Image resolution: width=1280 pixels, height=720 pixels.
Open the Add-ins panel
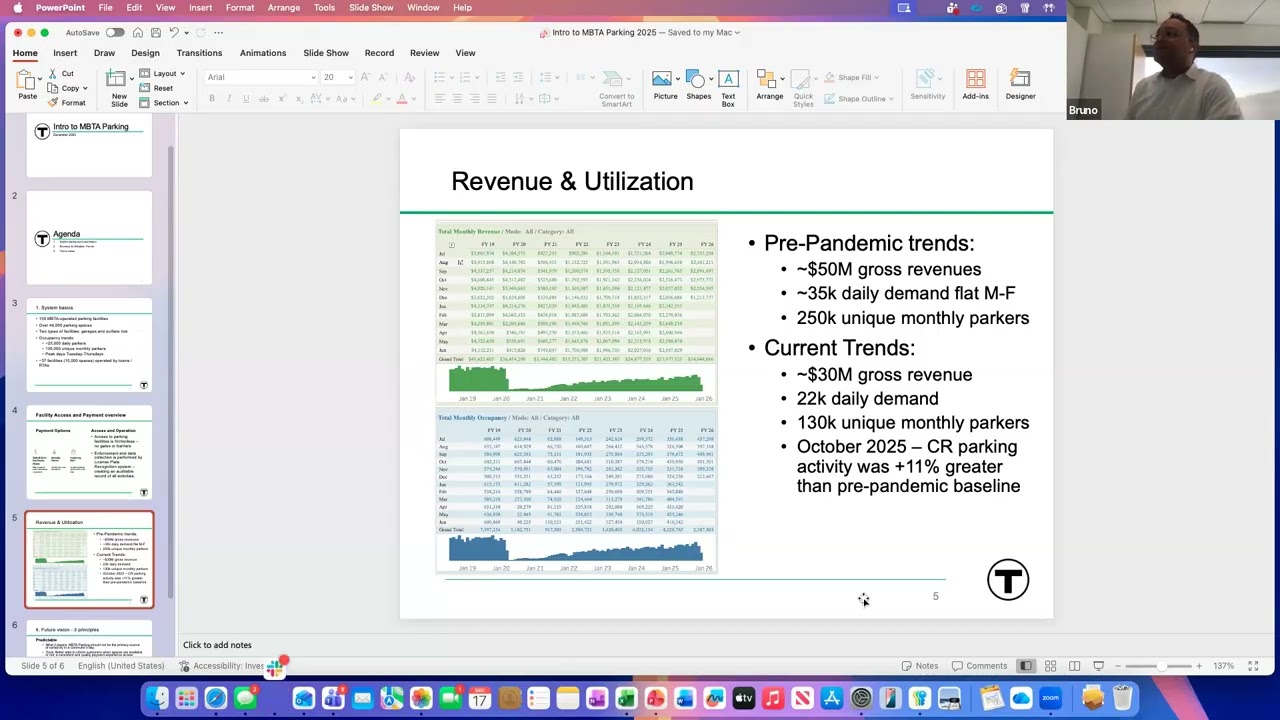pos(975,86)
